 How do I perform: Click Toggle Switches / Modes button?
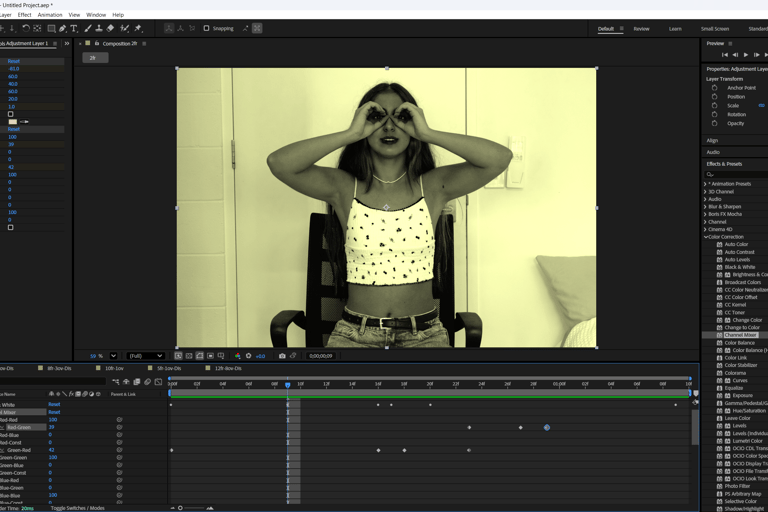[x=78, y=508]
